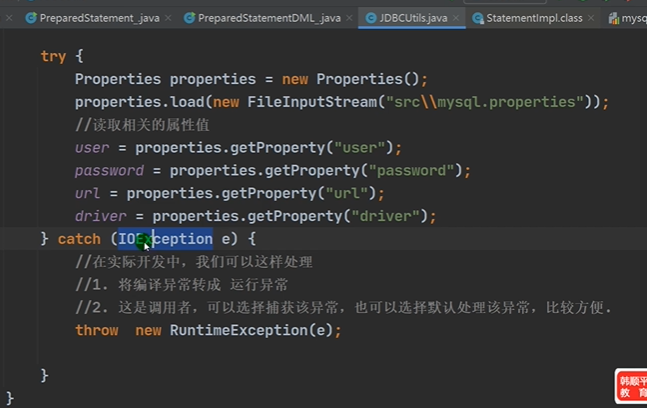Switch to the PreparedStatement_.java tab
The height and width of the screenshot is (408, 647).
tap(99, 18)
